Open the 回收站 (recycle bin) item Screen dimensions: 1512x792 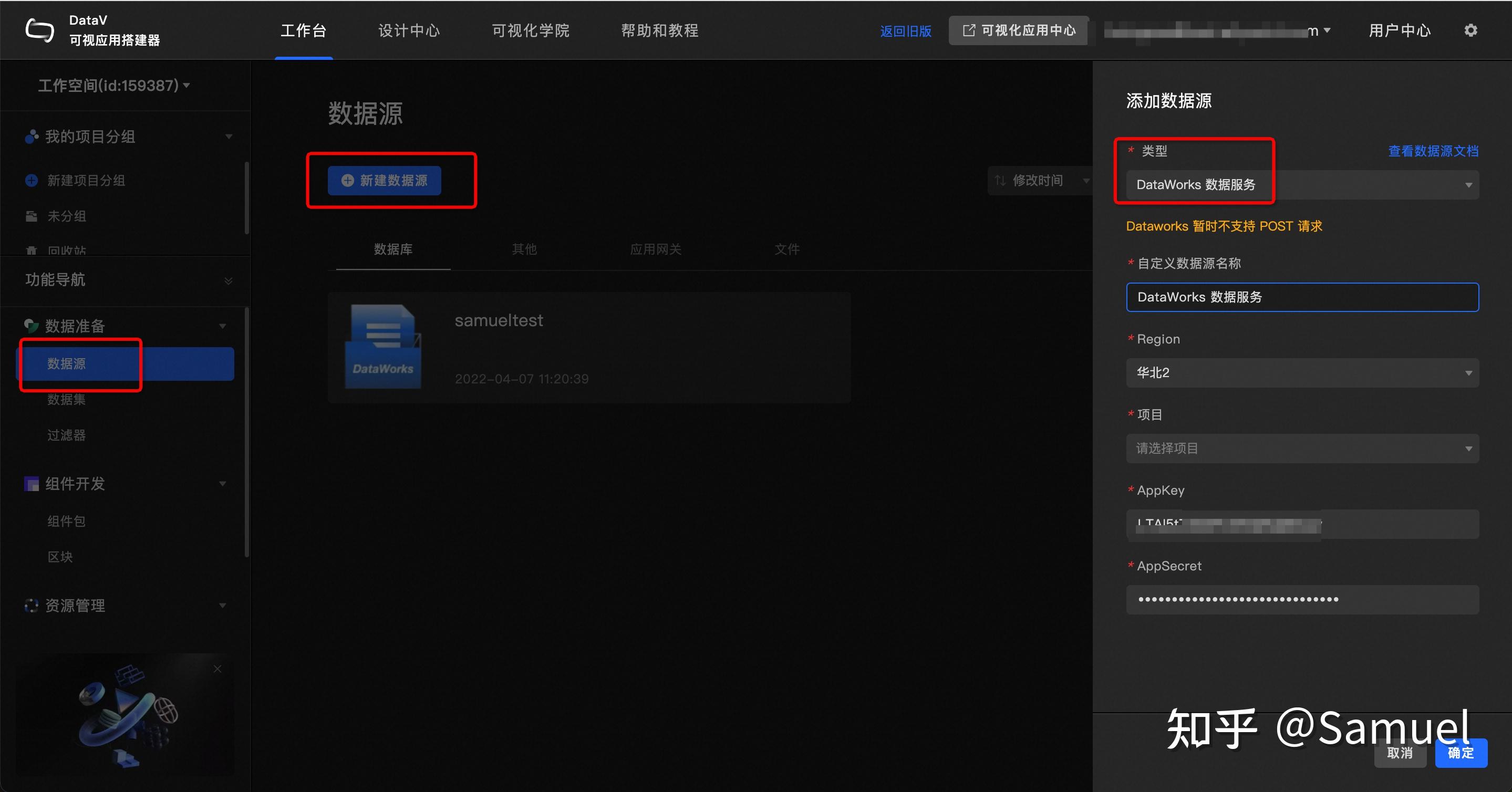tap(66, 251)
